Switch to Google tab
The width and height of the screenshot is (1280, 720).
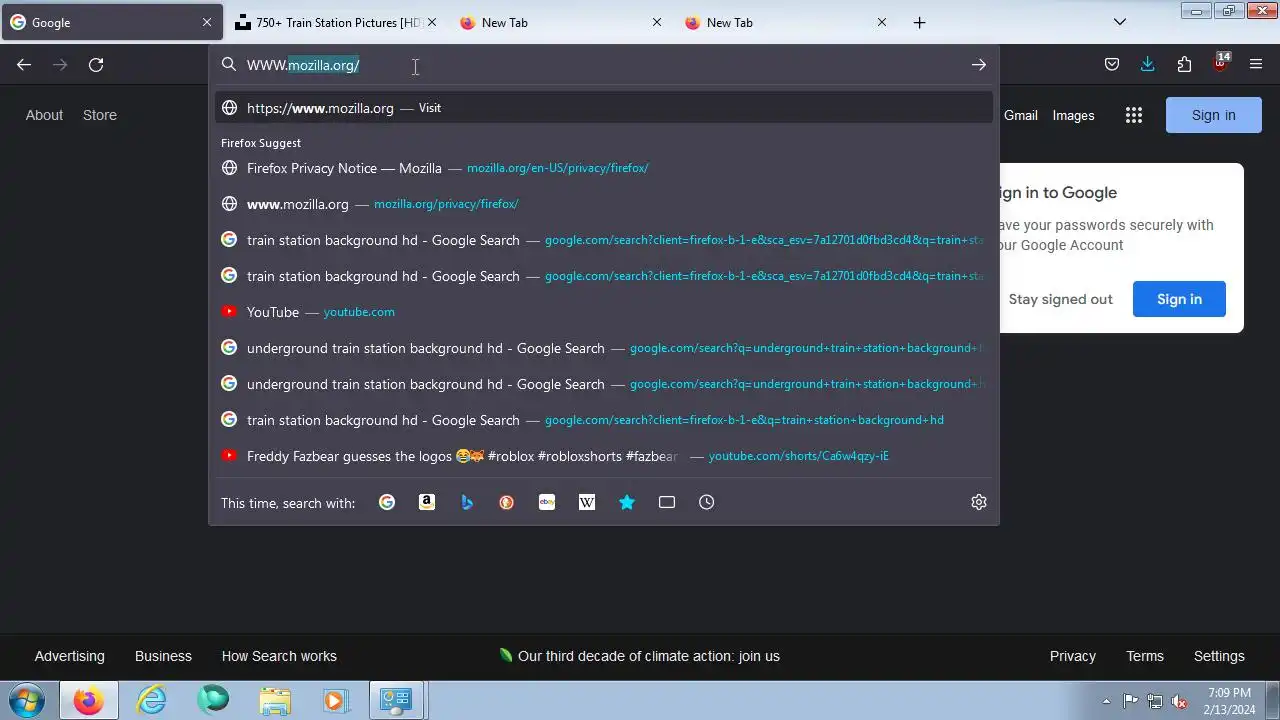(x=111, y=22)
